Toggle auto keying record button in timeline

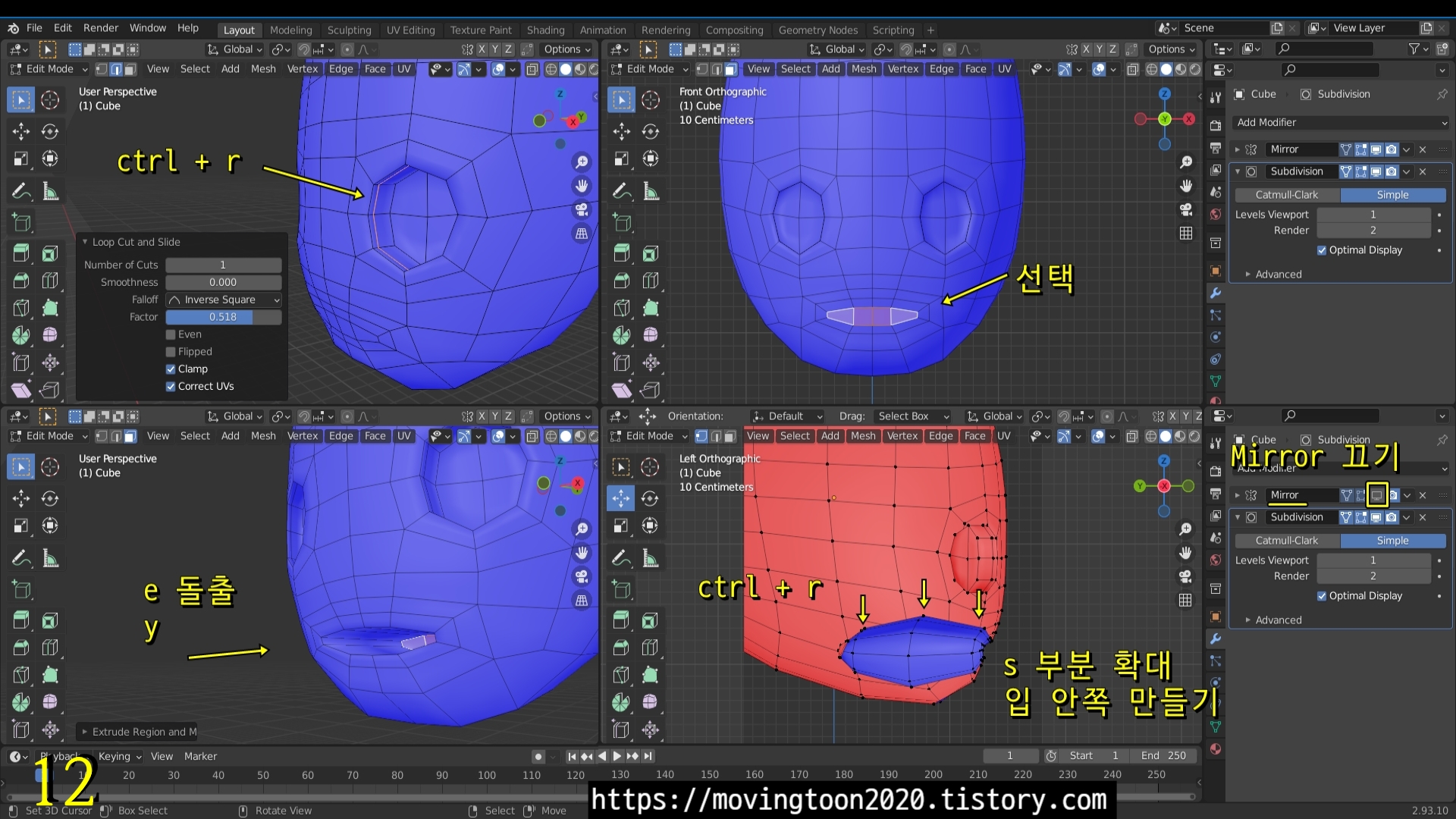538,756
